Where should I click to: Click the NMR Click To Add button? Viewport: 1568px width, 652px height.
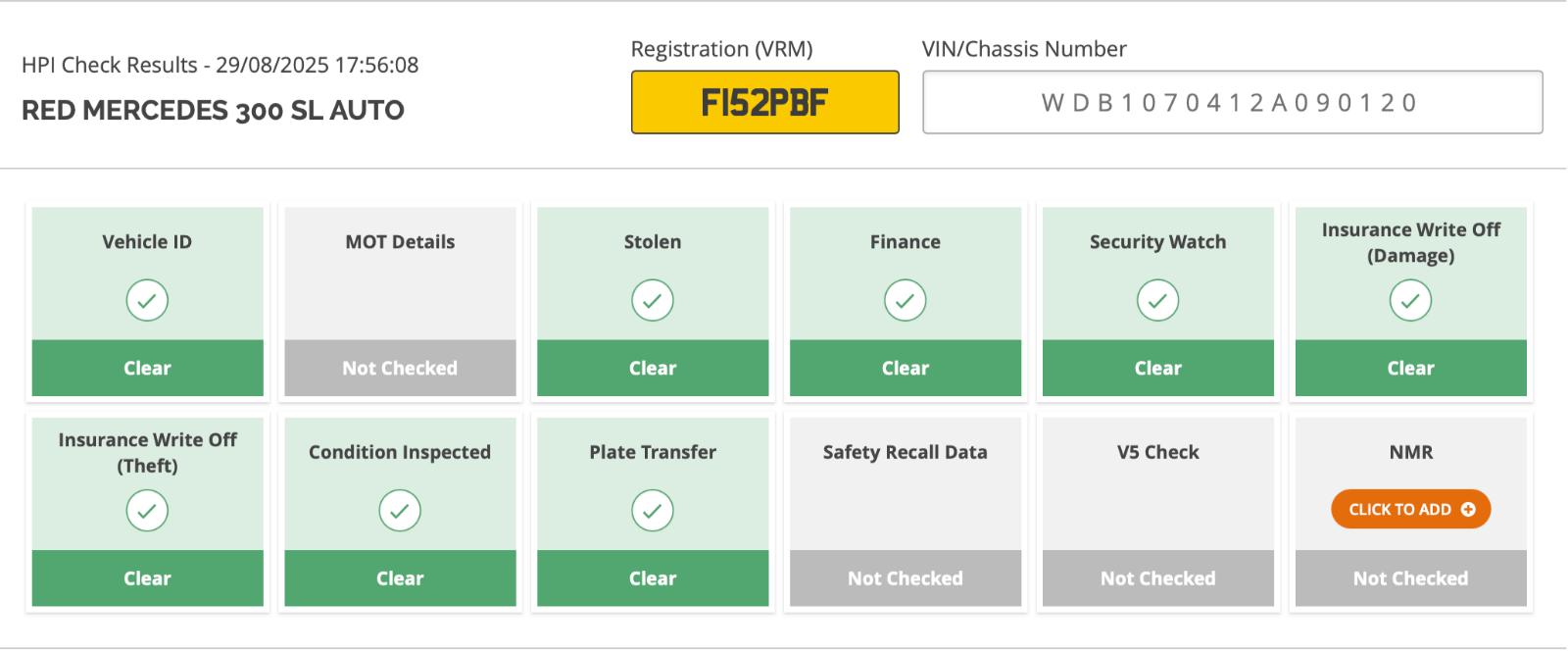(x=1410, y=509)
